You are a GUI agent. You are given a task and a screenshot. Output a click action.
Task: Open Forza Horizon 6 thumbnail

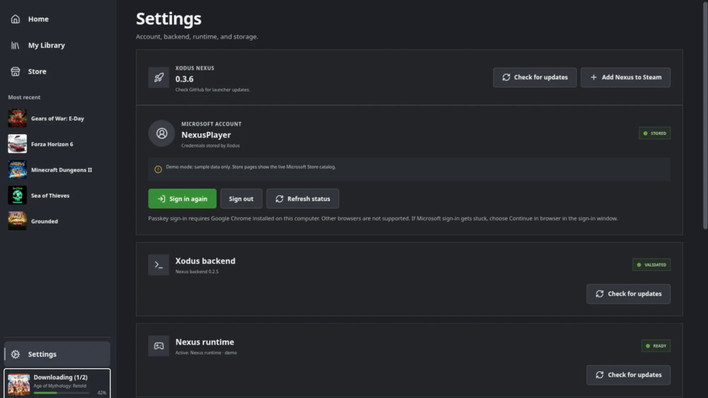[x=17, y=144]
